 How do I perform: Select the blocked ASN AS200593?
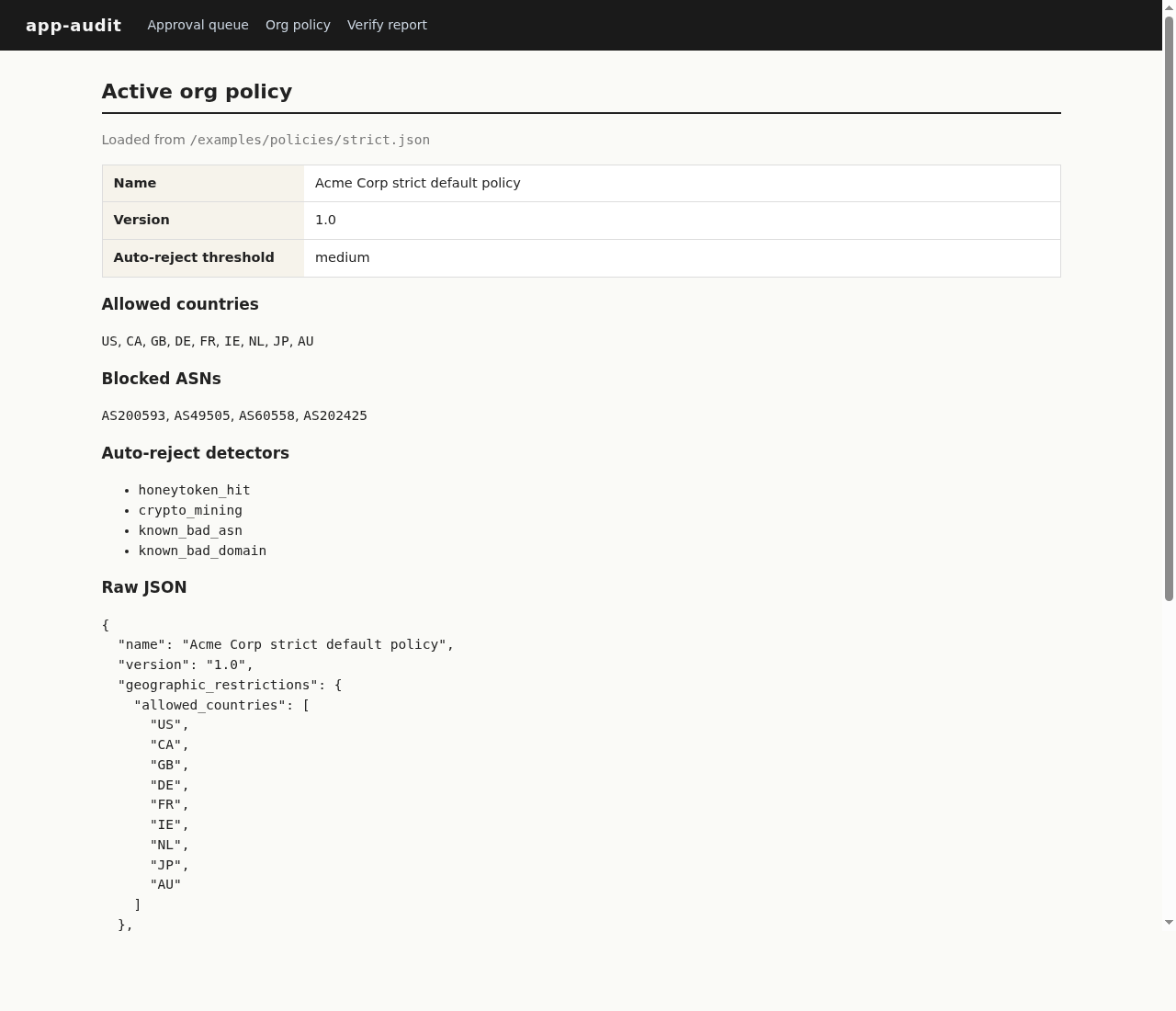133,415
